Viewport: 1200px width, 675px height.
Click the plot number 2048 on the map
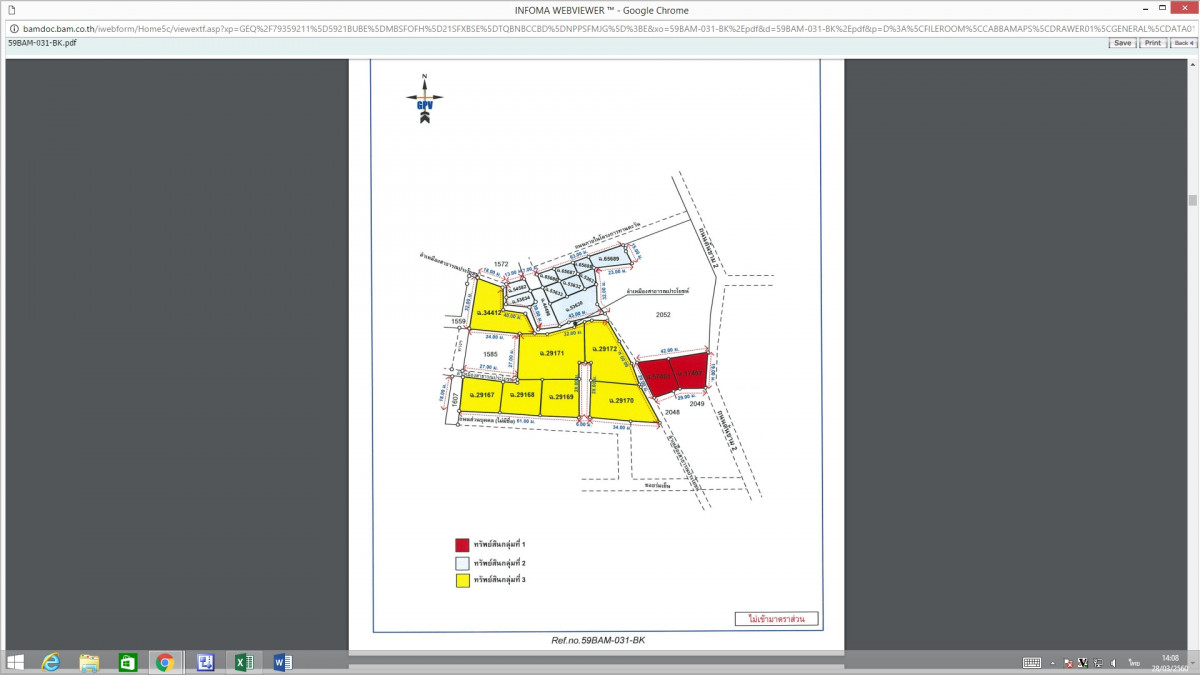click(x=672, y=411)
